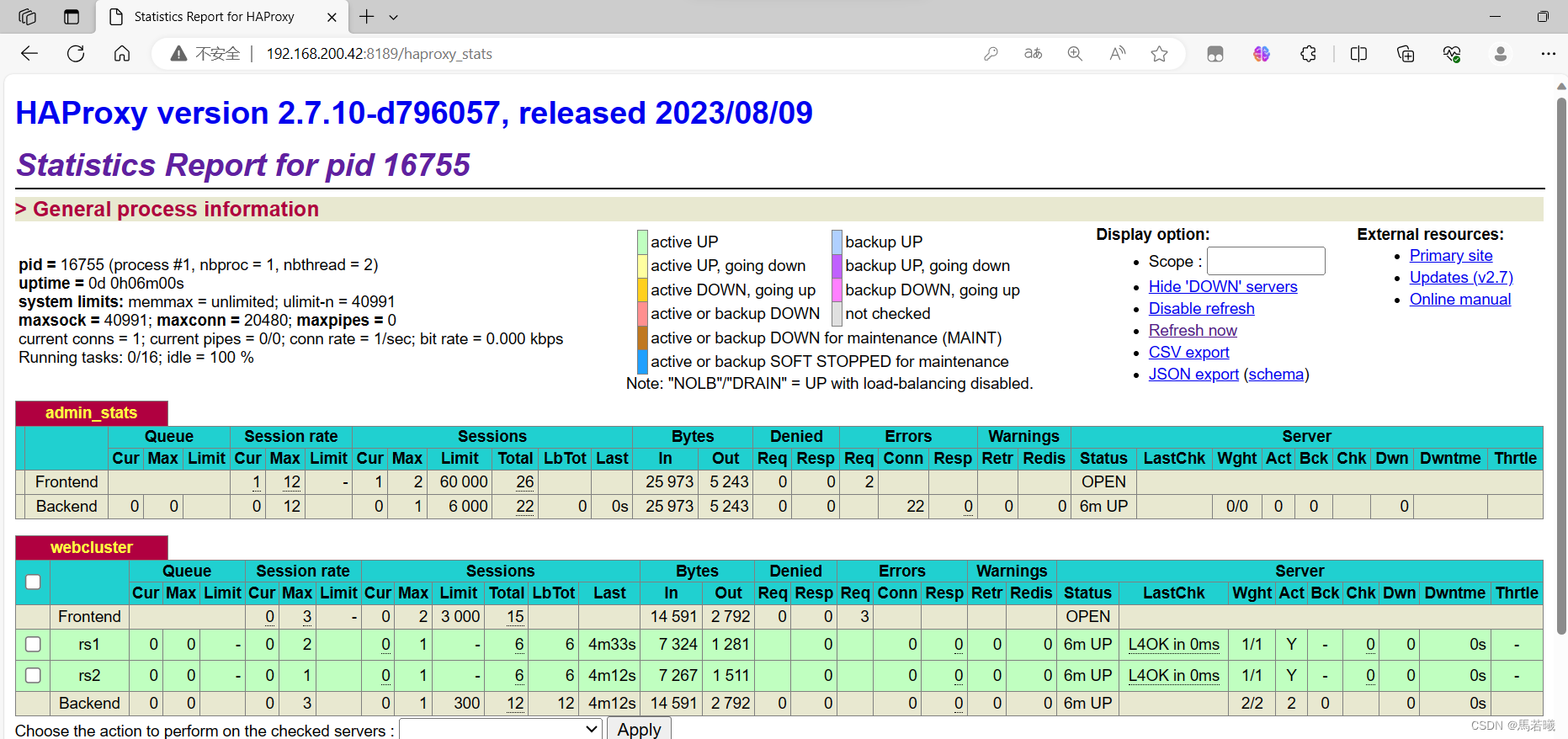Screen dimensions: 1568x739
Task: Check the webcluster select-all checkbox
Action: [x=33, y=582]
